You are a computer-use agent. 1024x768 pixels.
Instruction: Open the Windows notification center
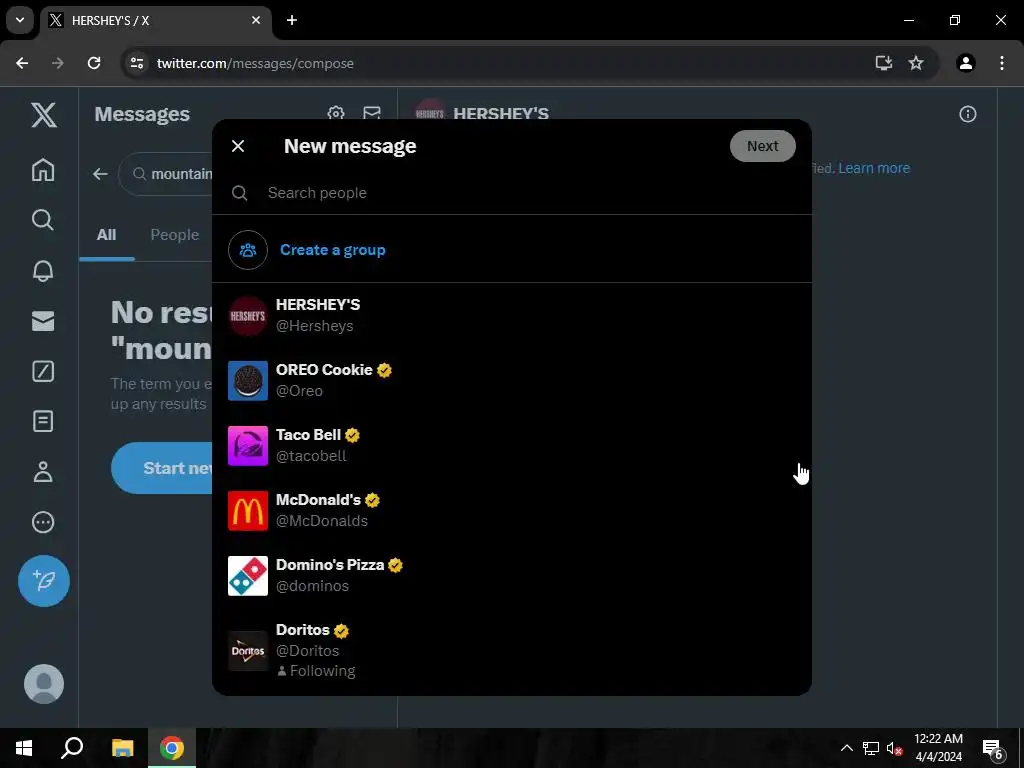pos(992,748)
